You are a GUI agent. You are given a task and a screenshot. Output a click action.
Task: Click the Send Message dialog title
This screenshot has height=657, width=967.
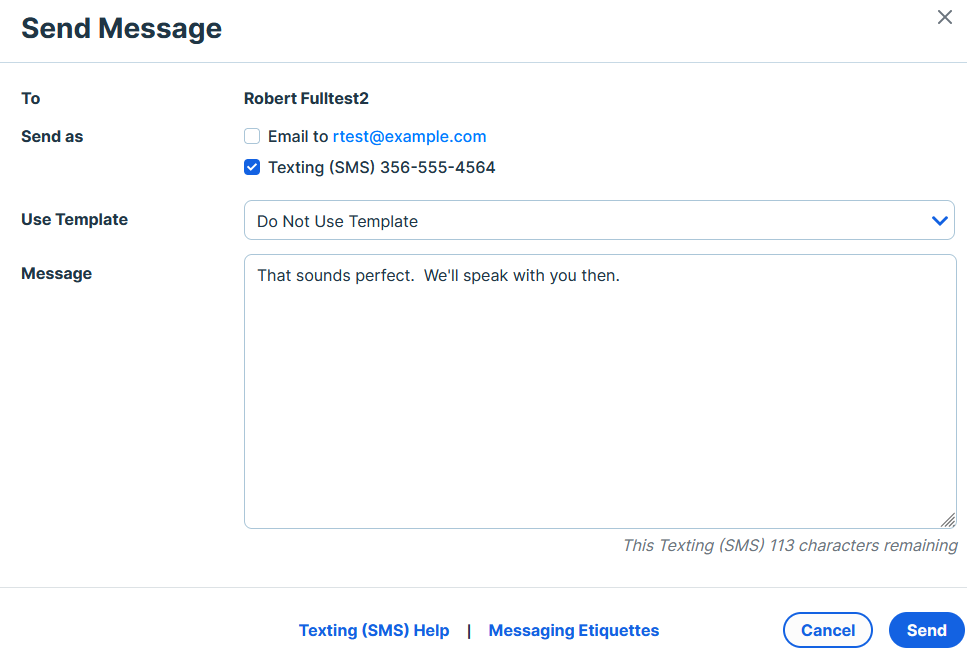[x=121, y=28]
